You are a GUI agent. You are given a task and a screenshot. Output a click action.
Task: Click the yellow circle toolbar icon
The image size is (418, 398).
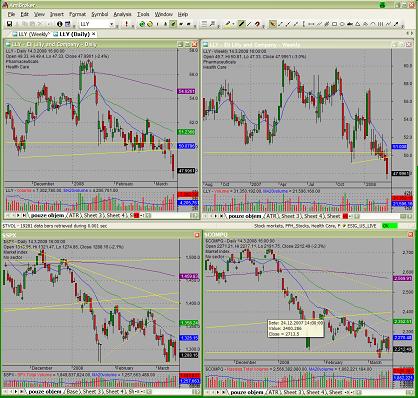[150, 24]
